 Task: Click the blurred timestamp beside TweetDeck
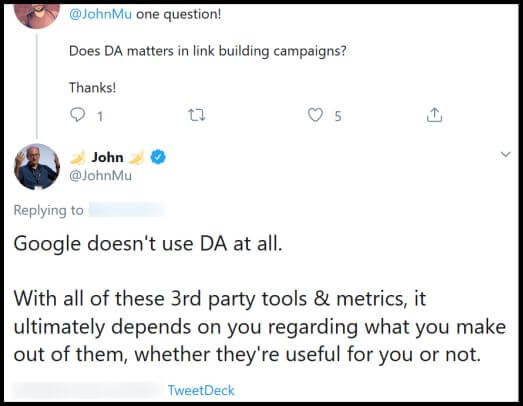click(87, 391)
